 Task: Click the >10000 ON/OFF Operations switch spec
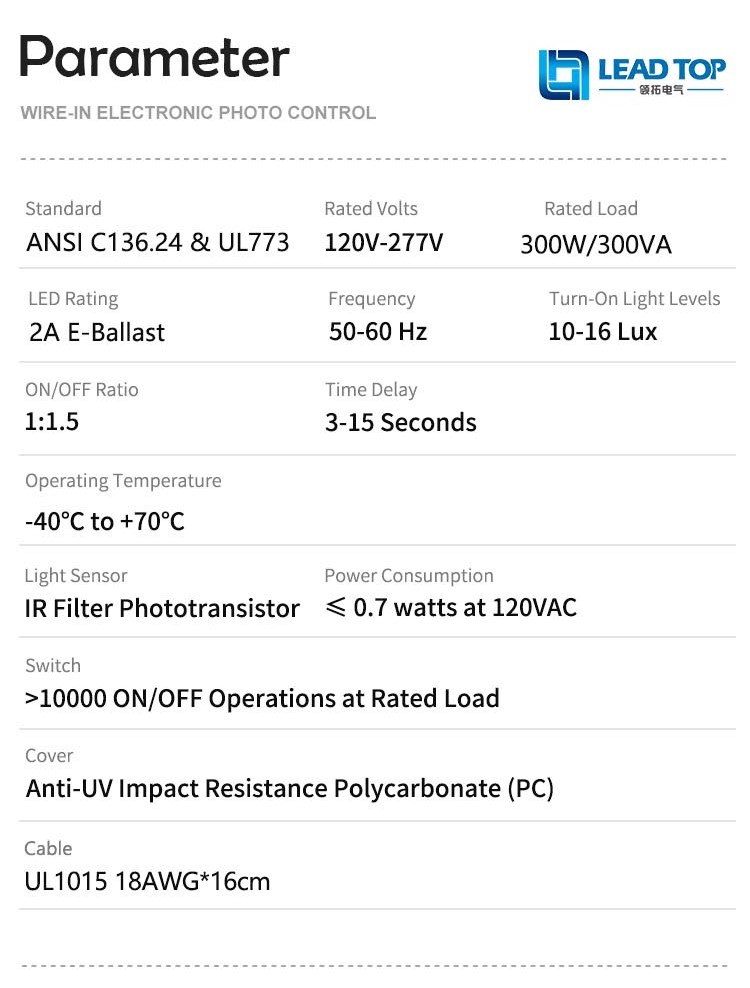[262, 698]
